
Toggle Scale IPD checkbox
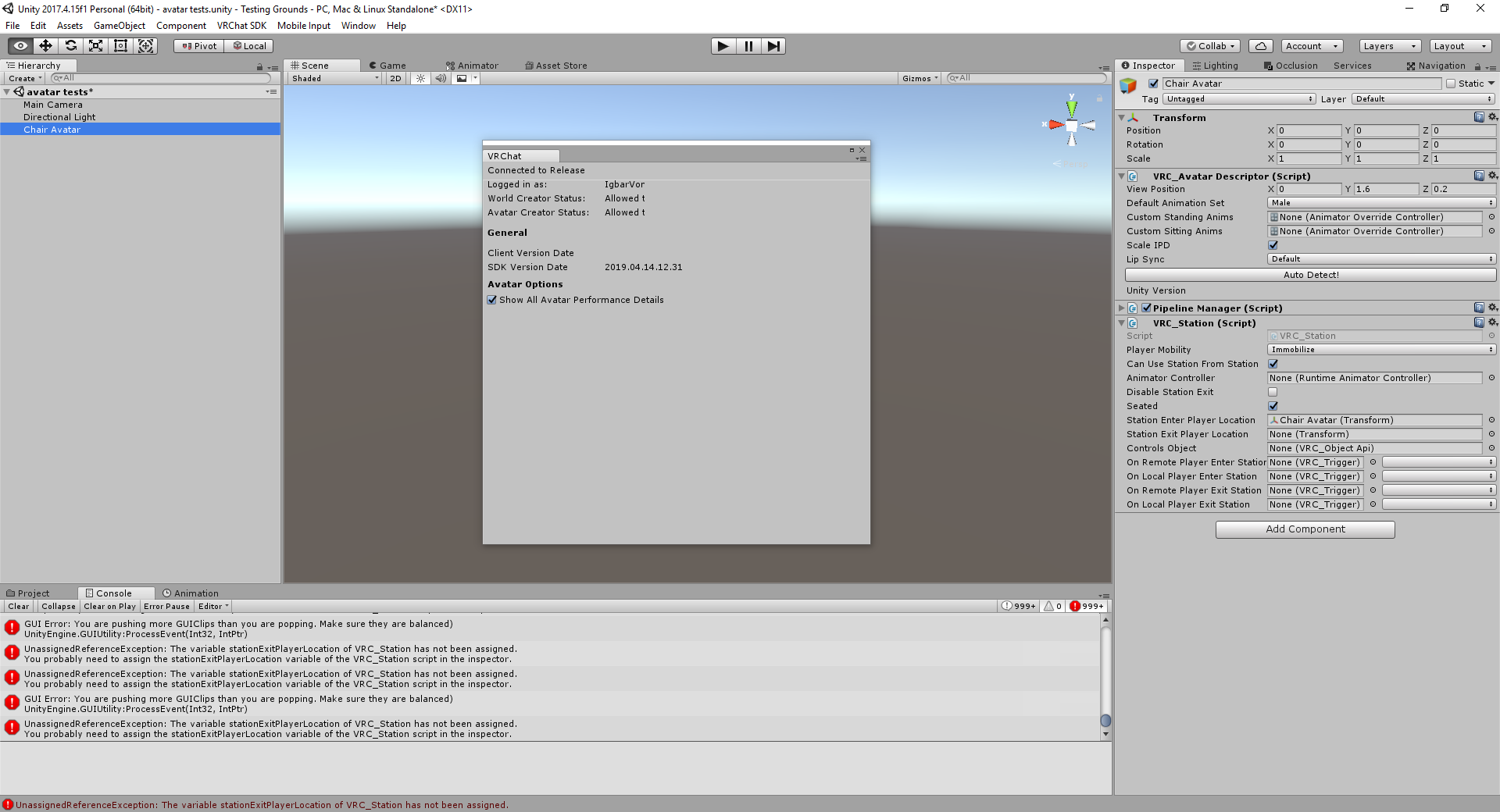tap(1273, 245)
